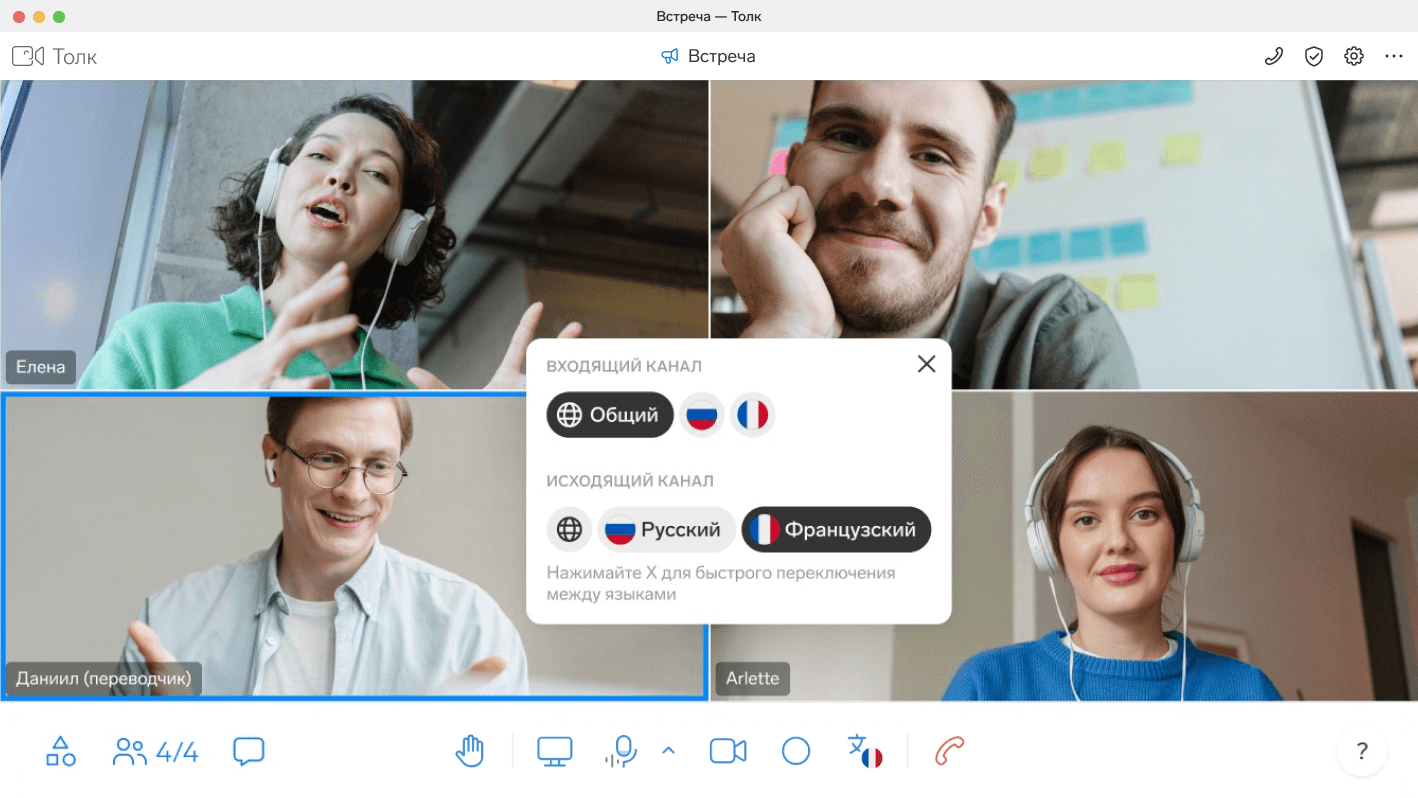Click the Даниил (переводчик) name label
The width and height of the screenshot is (1418, 798).
click(103, 678)
